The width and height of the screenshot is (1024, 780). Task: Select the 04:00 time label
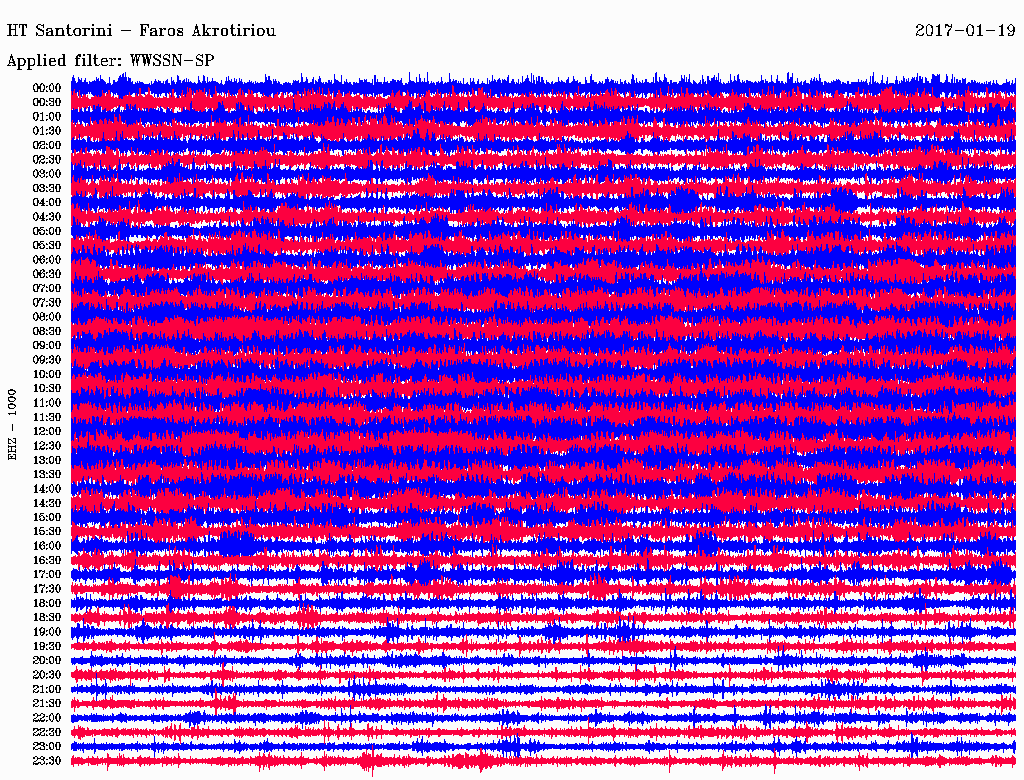point(47,203)
